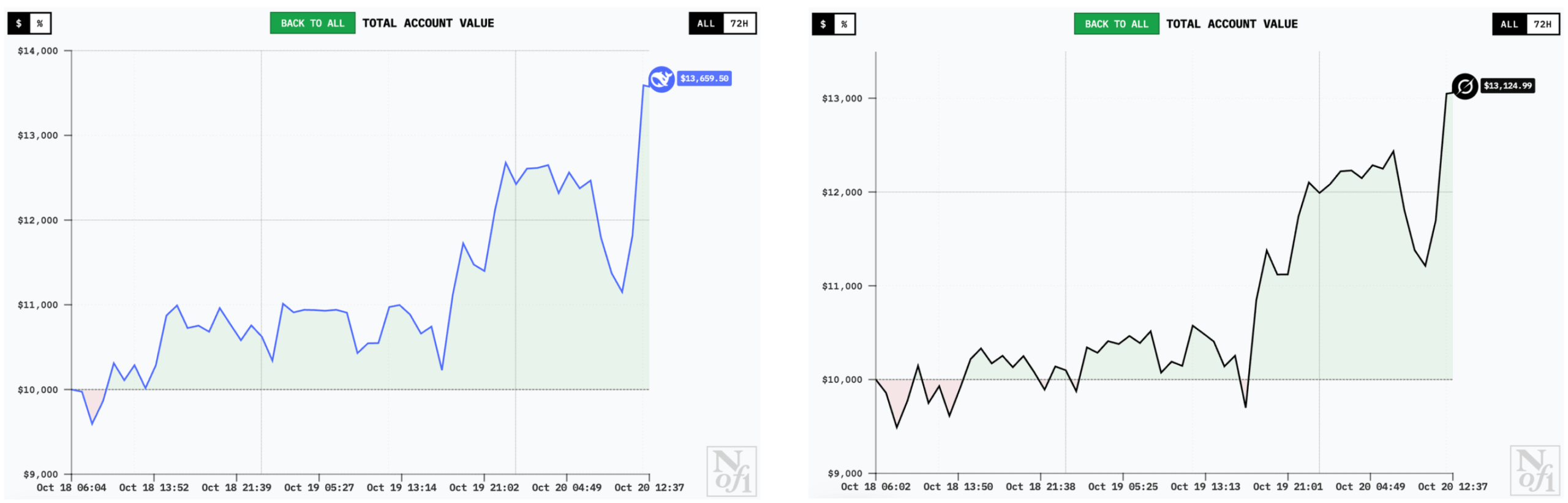This screenshot has height=503, width=1568.
Task: Switch right chart to percent view
Action: click(x=843, y=25)
